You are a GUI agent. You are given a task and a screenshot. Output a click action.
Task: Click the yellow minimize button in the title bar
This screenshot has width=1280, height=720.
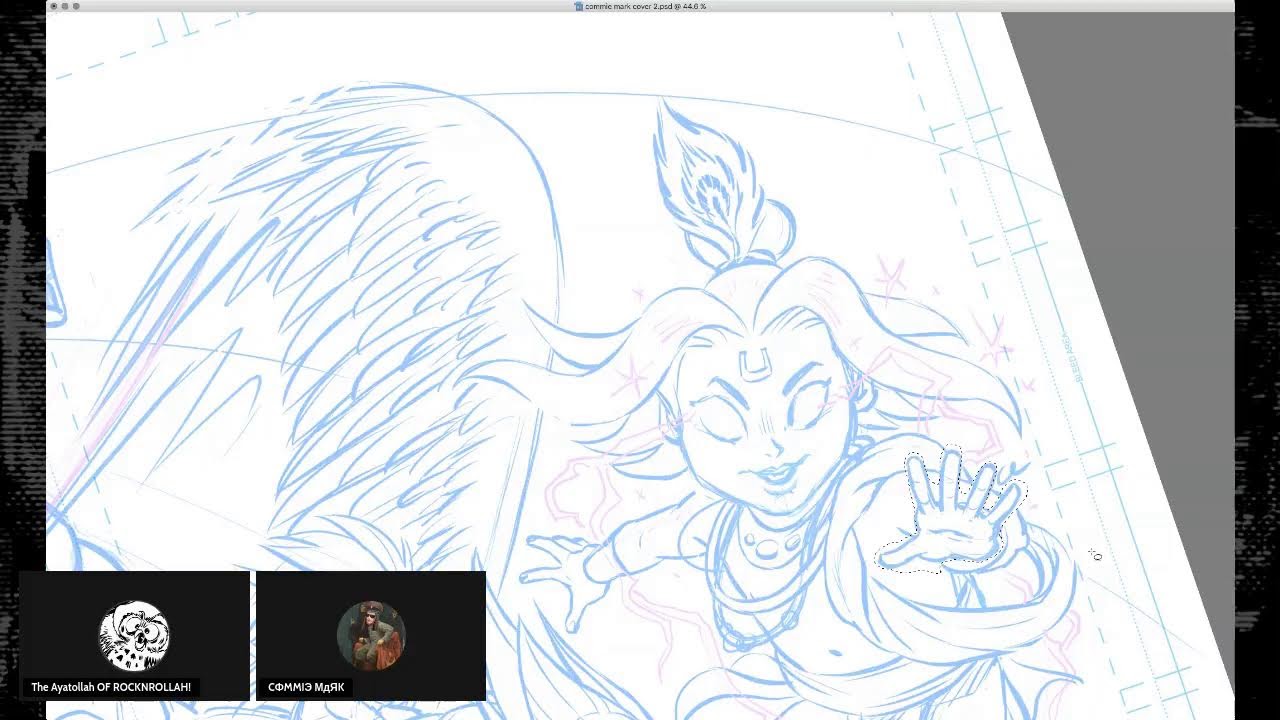tap(64, 6)
